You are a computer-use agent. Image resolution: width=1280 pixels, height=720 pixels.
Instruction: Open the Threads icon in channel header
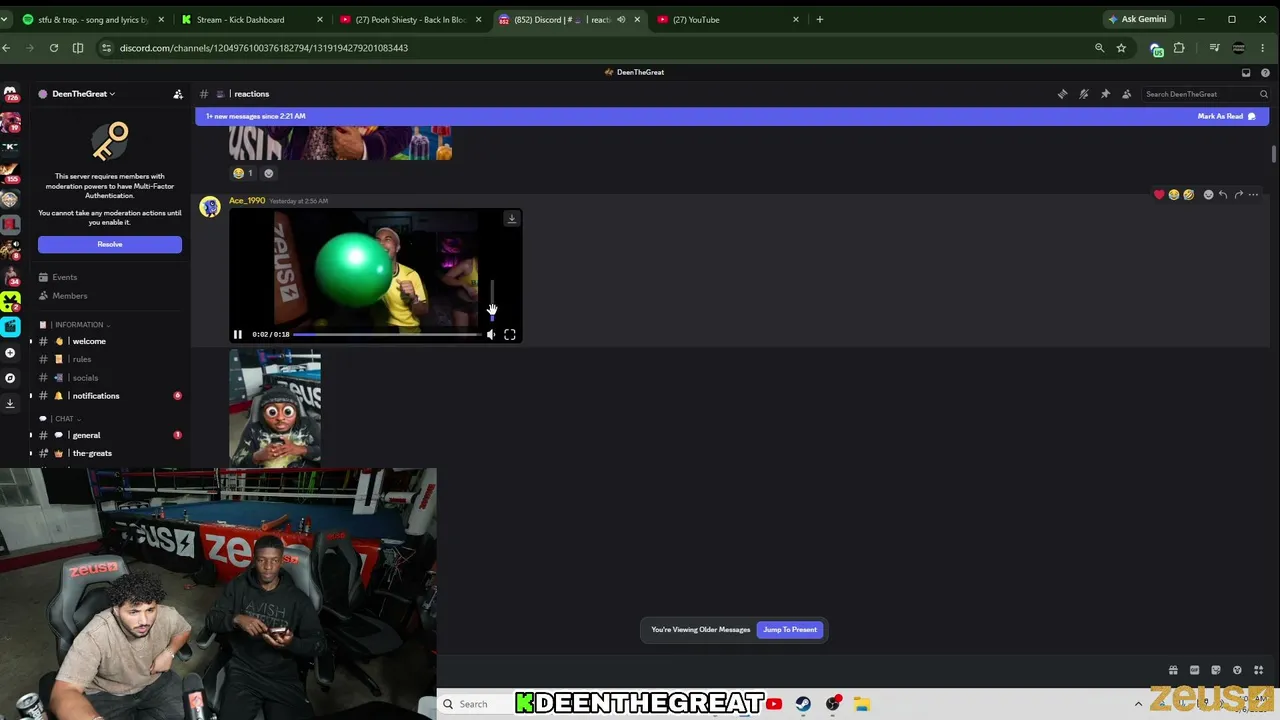coord(1062,94)
